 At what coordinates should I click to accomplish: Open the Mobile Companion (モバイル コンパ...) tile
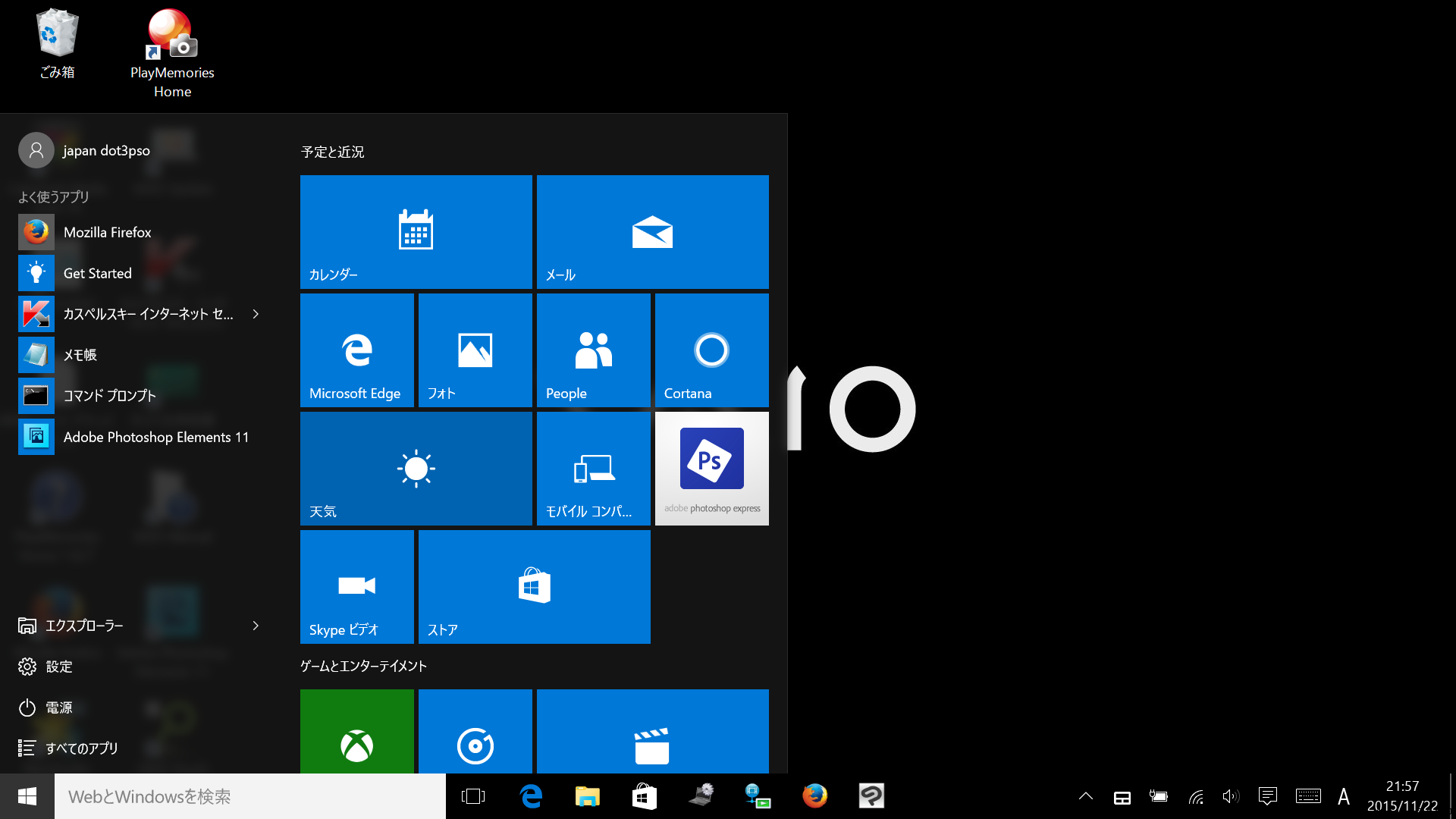click(x=593, y=469)
